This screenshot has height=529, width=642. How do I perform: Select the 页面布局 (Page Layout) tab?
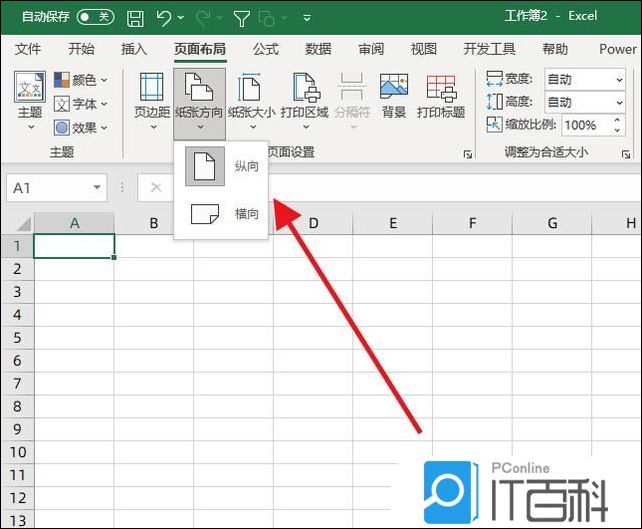pyautogui.click(x=200, y=49)
